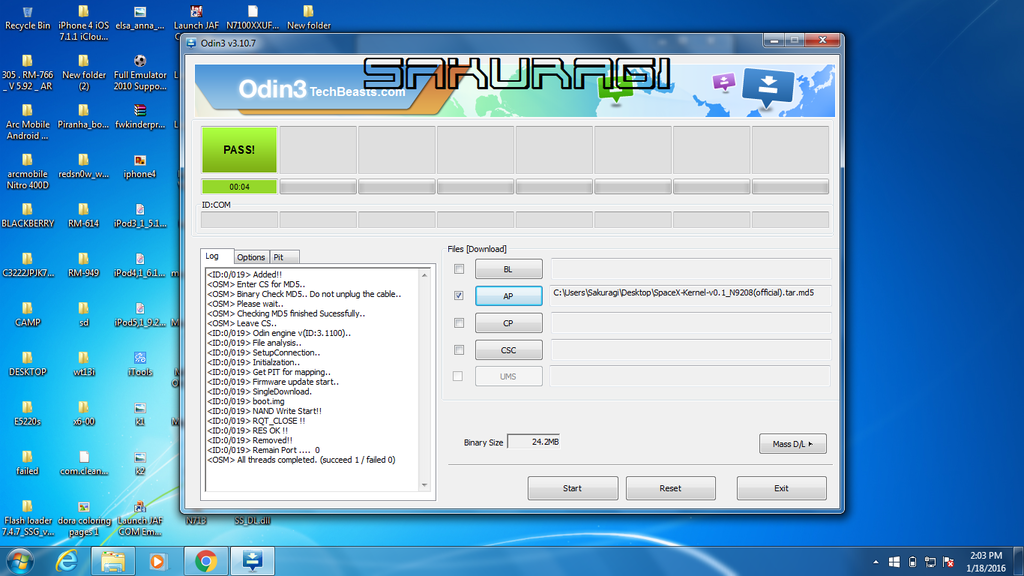Check the battery status icon in the tray

click(x=911, y=561)
